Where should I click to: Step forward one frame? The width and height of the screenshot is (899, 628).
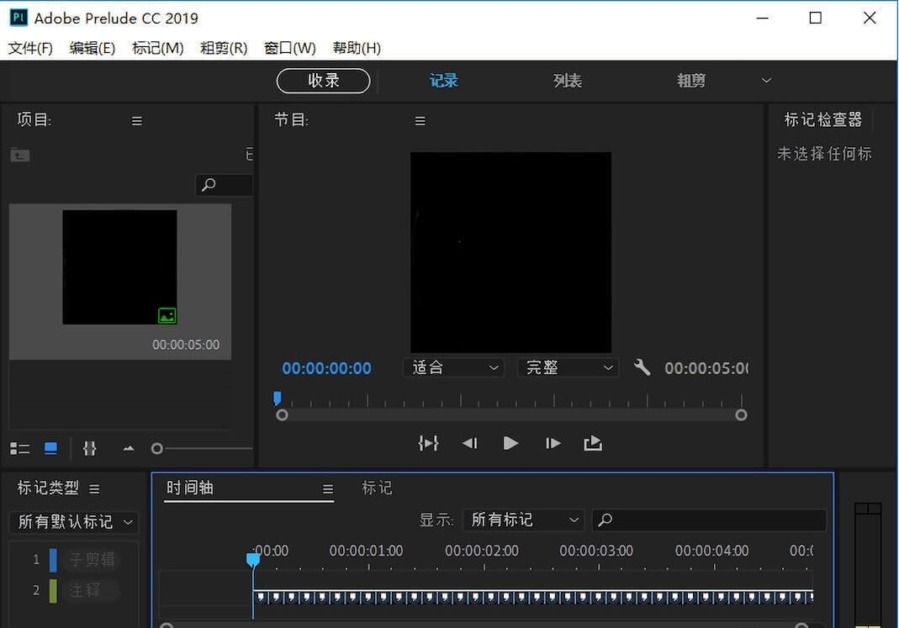[x=553, y=443]
